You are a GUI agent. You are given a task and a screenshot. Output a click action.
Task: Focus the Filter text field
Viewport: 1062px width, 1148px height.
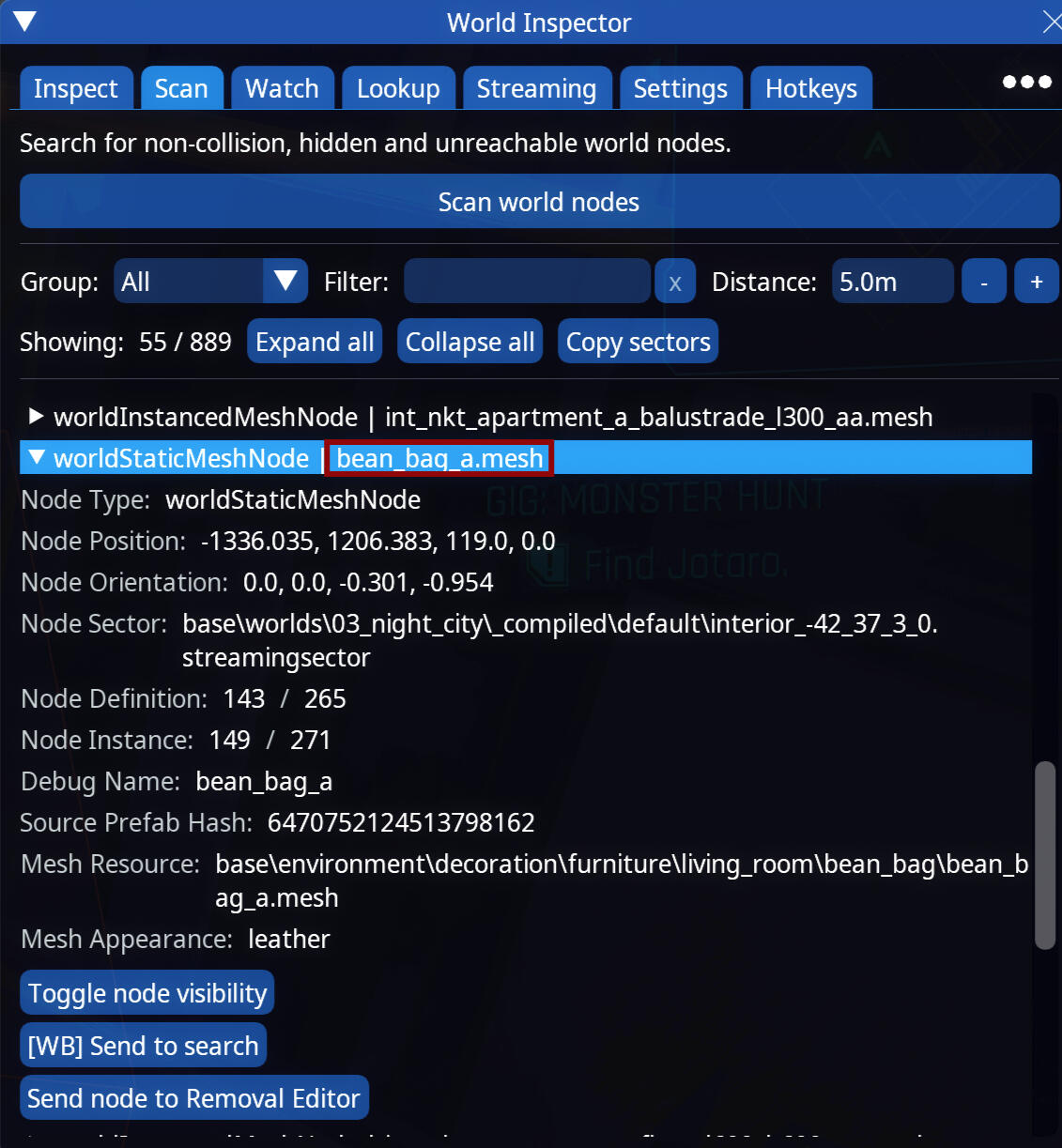[527, 282]
